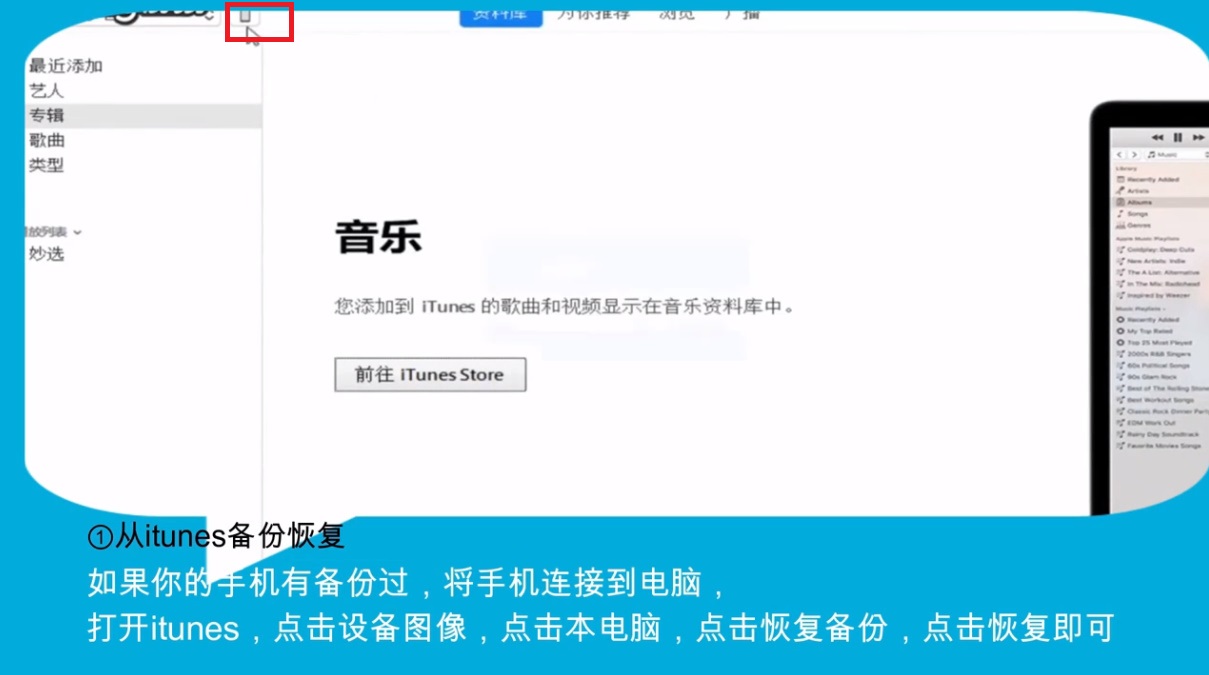
Task: Select 艺人 in the sidebar
Action: tap(46, 91)
